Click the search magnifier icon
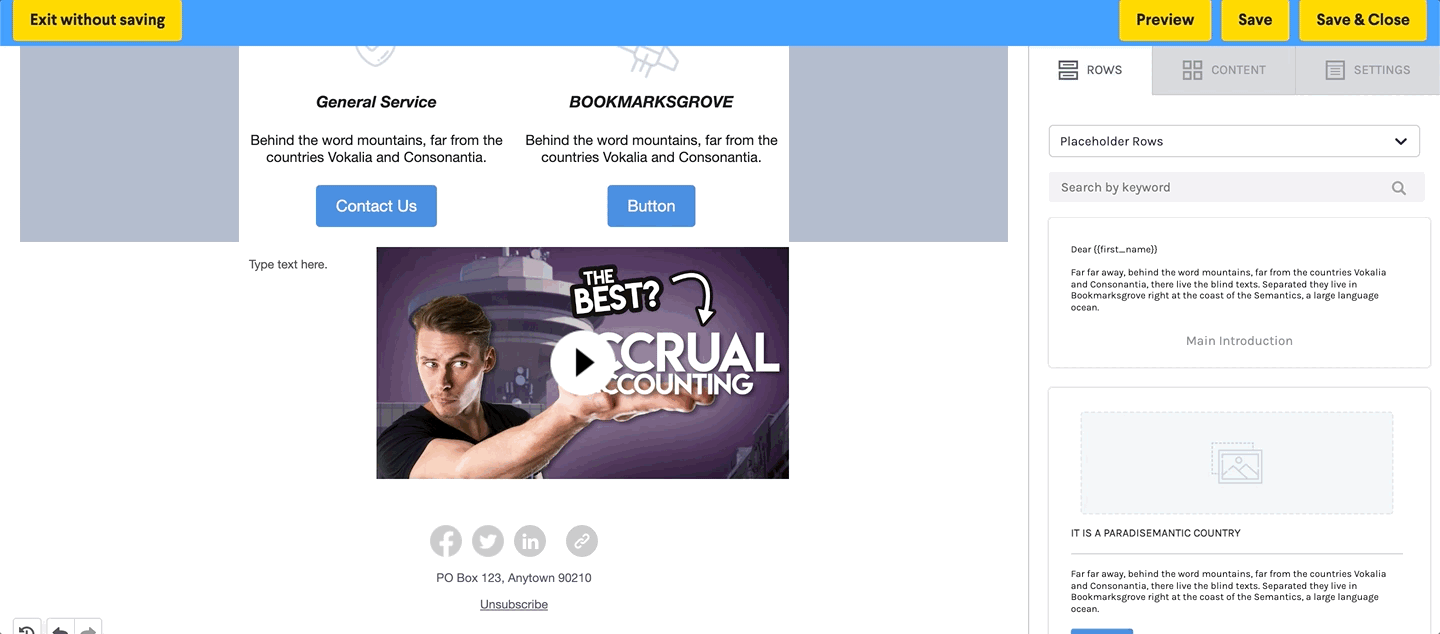Screen dimensions: 1440x634 [1399, 188]
